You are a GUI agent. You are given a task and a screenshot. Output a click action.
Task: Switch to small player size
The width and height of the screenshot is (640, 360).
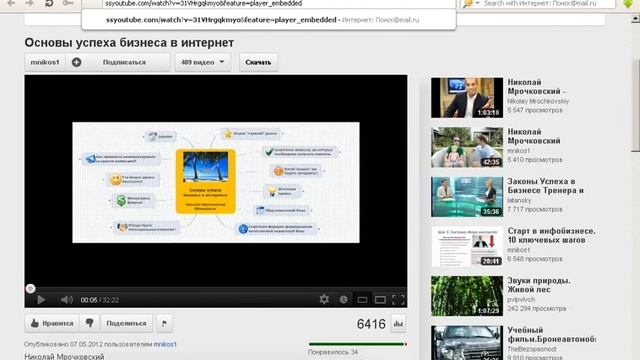tap(362, 300)
